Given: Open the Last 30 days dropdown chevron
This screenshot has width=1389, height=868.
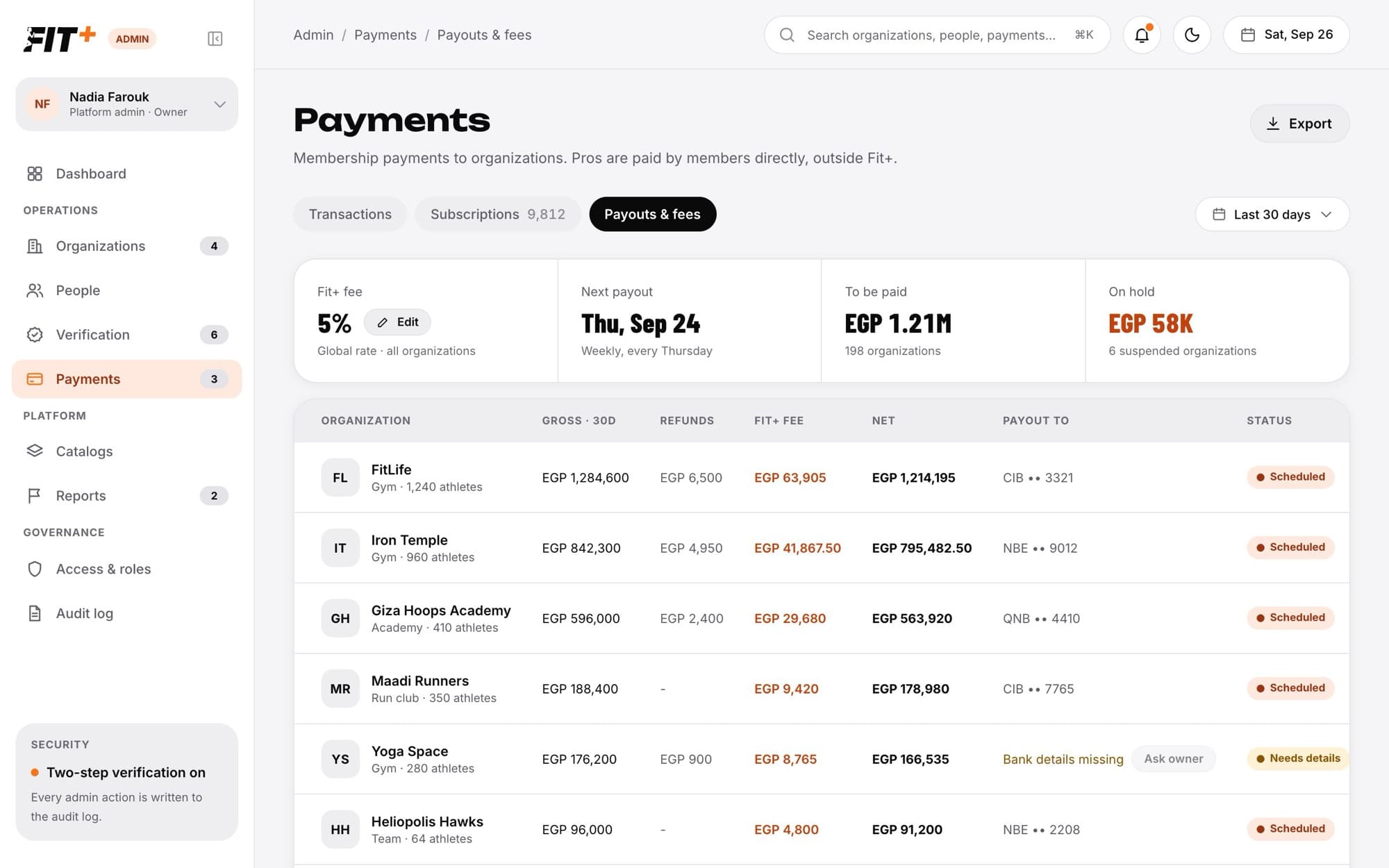Looking at the screenshot, I should pyautogui.click(x=1326, y=215).
